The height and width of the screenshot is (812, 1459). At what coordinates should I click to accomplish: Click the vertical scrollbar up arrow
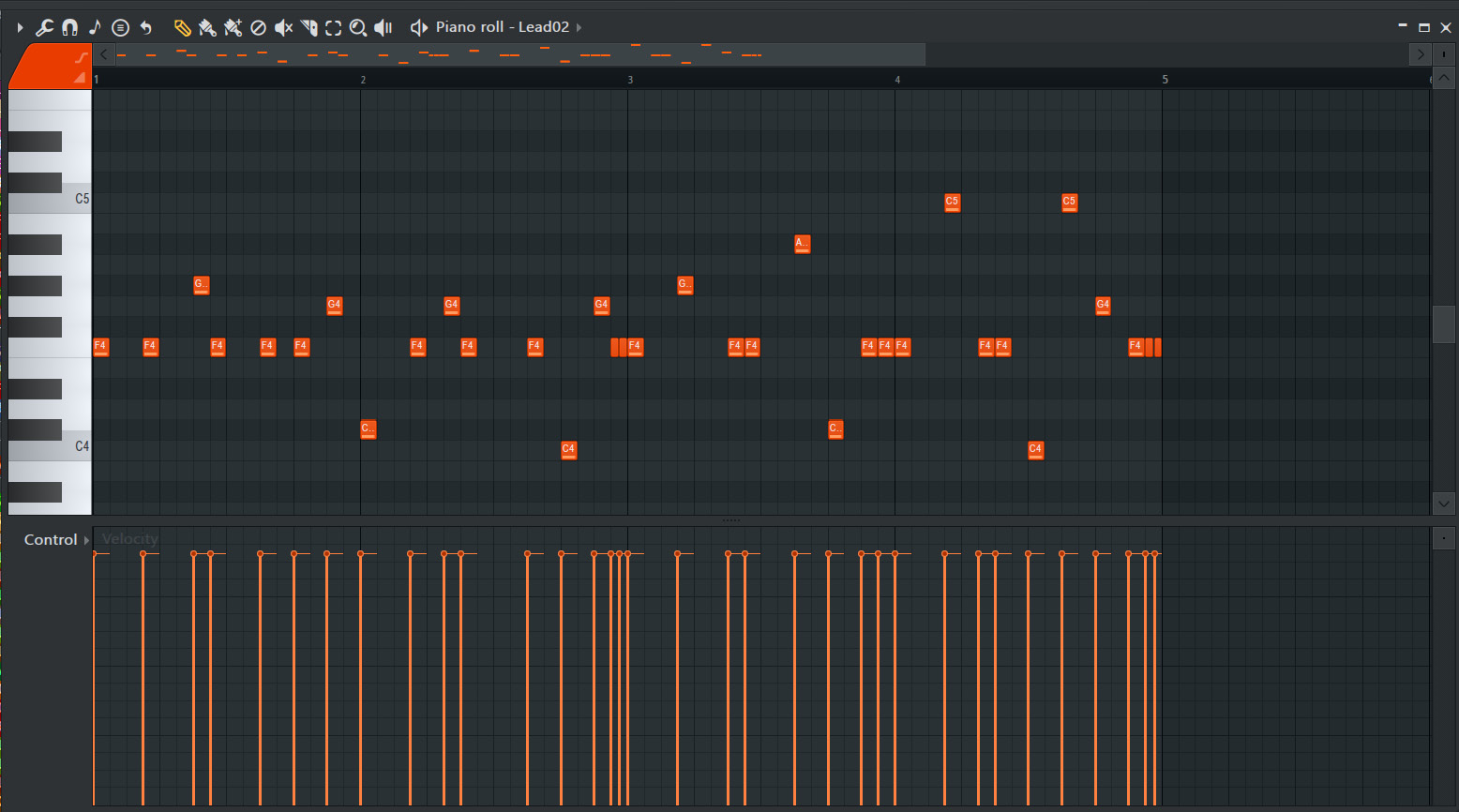[1444, 80]
